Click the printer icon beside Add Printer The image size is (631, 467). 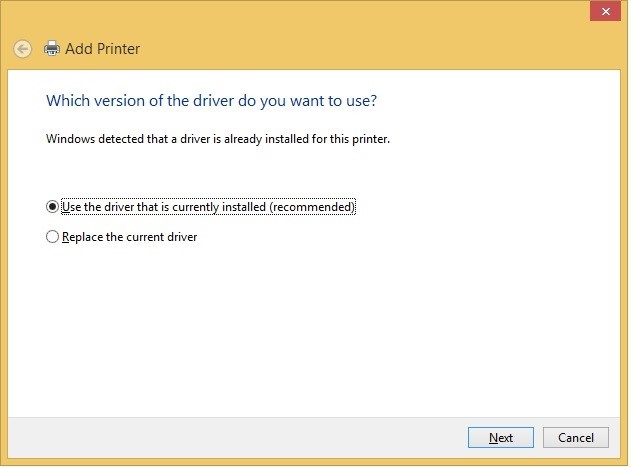pos(52,48)
